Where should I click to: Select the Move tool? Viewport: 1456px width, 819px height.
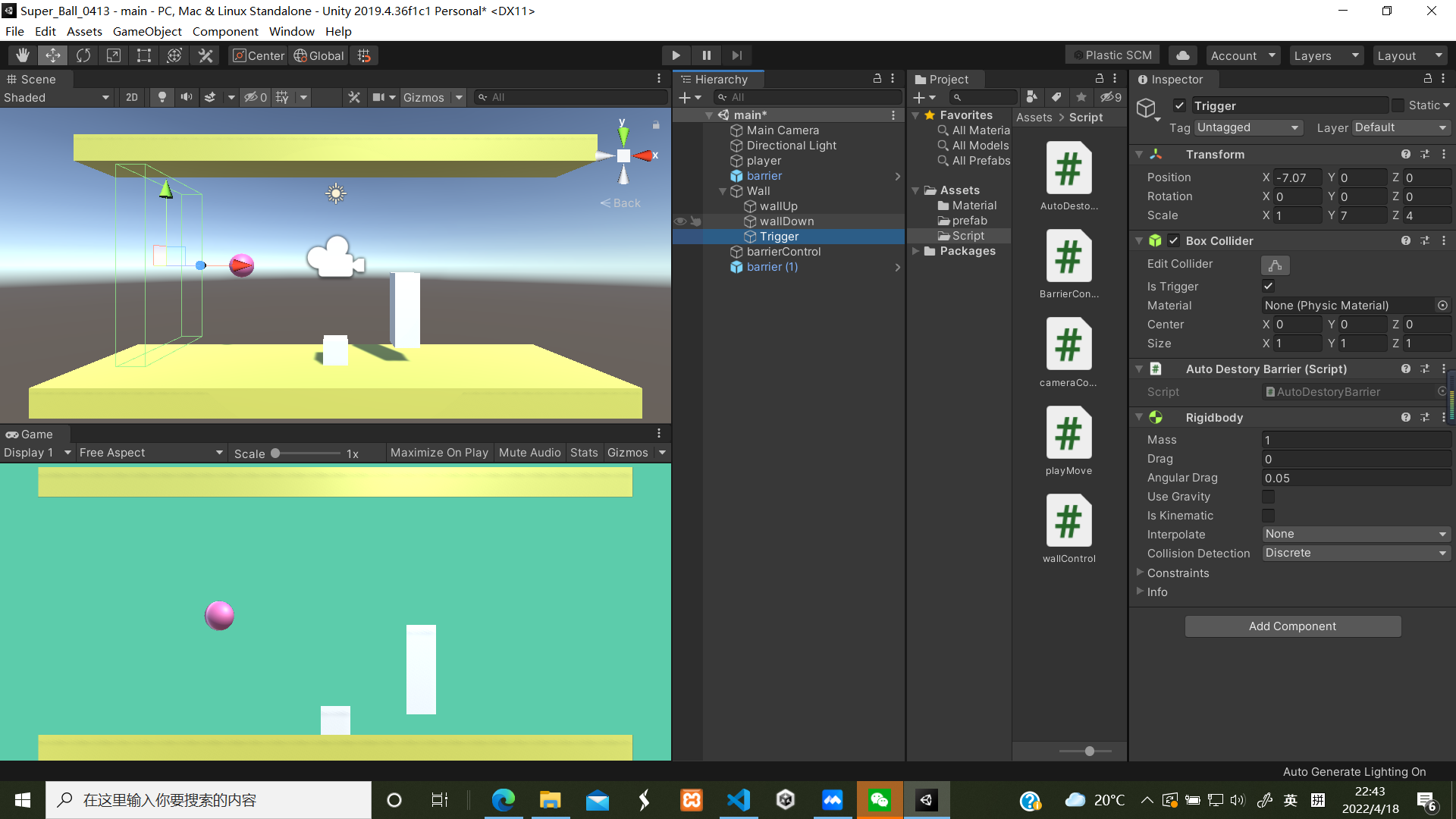coord(53,55)
